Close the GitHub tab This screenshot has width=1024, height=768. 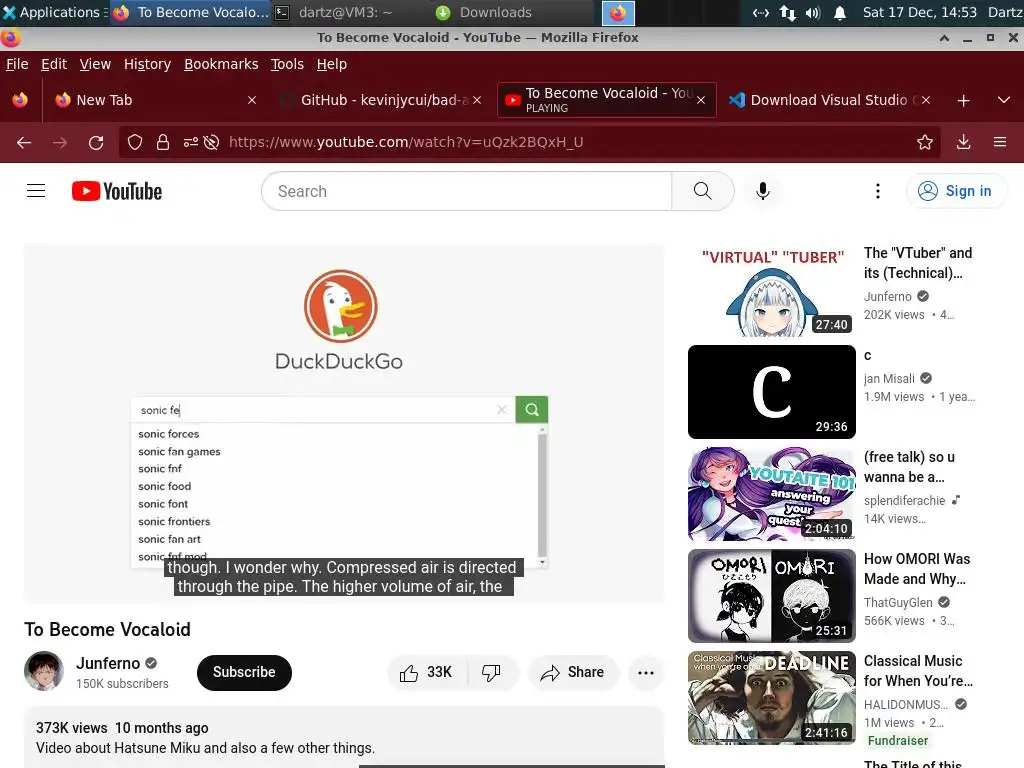[x=477, y=100]
